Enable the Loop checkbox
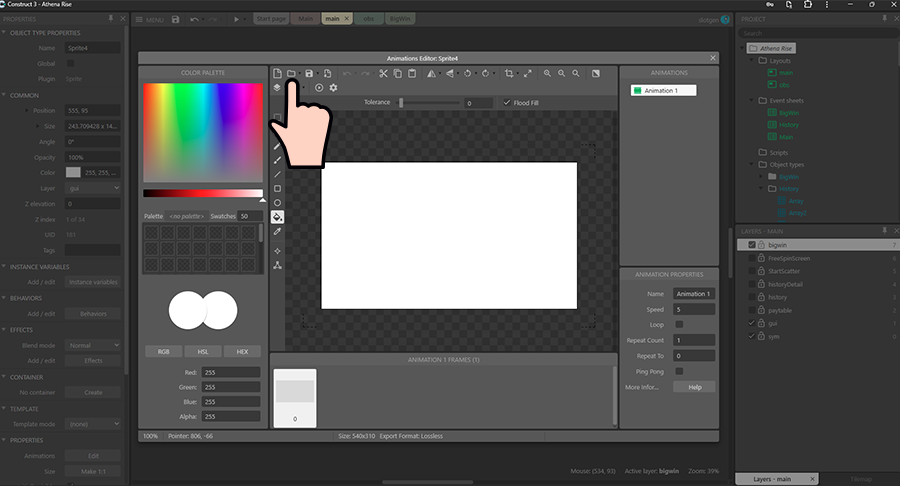 (x=679, y=325)
